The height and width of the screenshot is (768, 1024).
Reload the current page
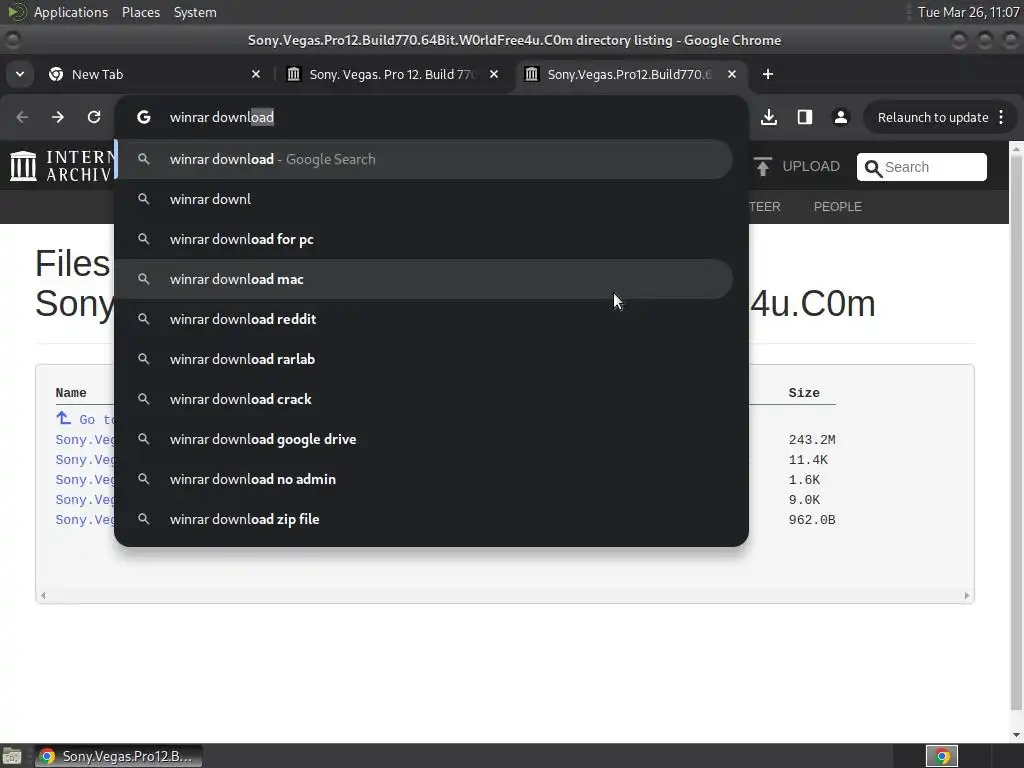pos(94,117)
